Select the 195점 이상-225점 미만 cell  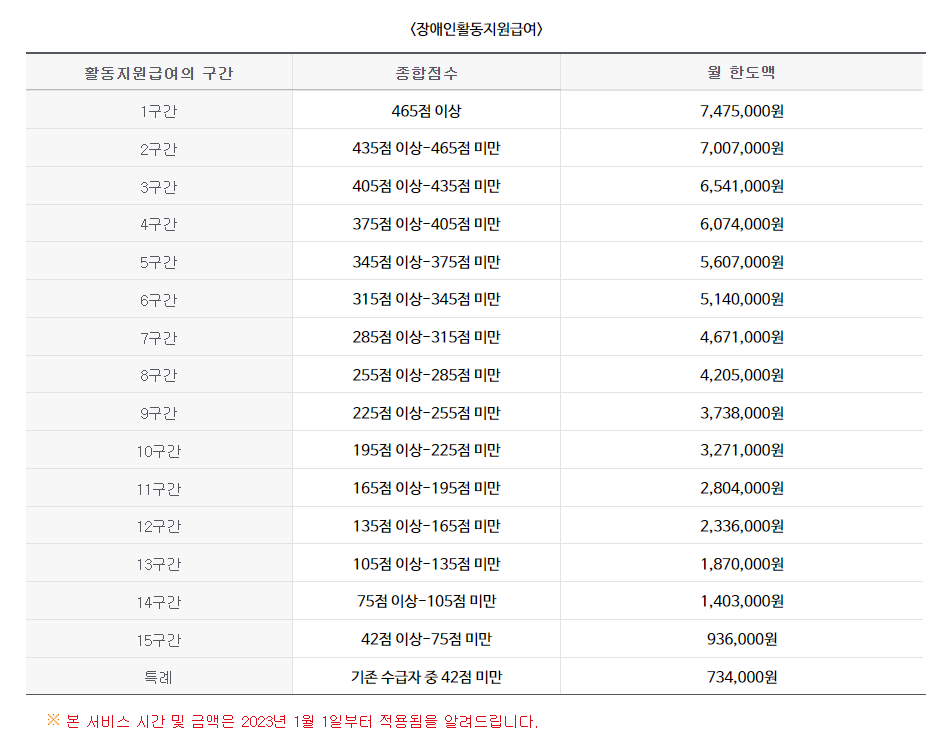(x=425, y=450)
